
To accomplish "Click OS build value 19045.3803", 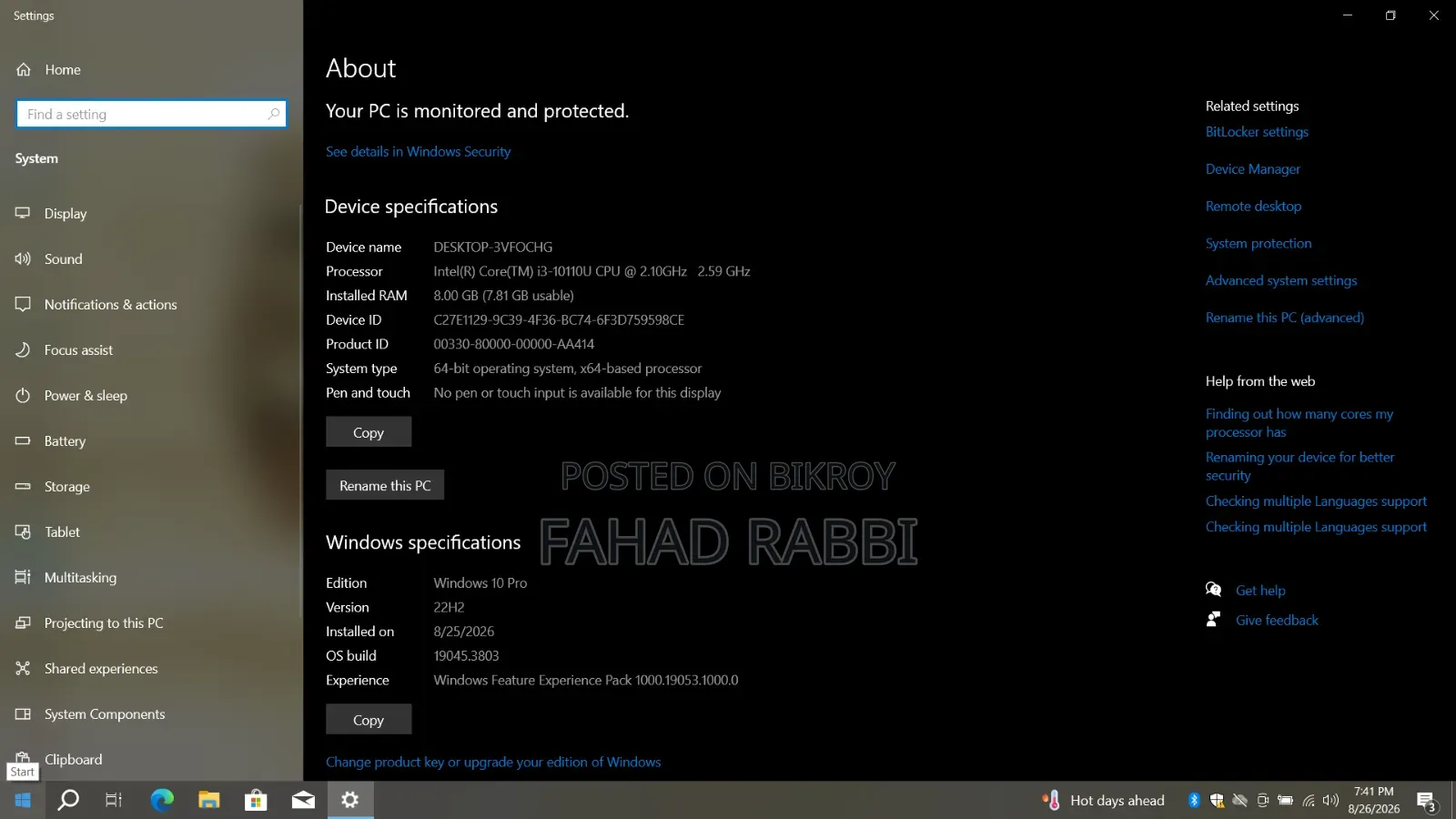I will (x=466, y=655).
